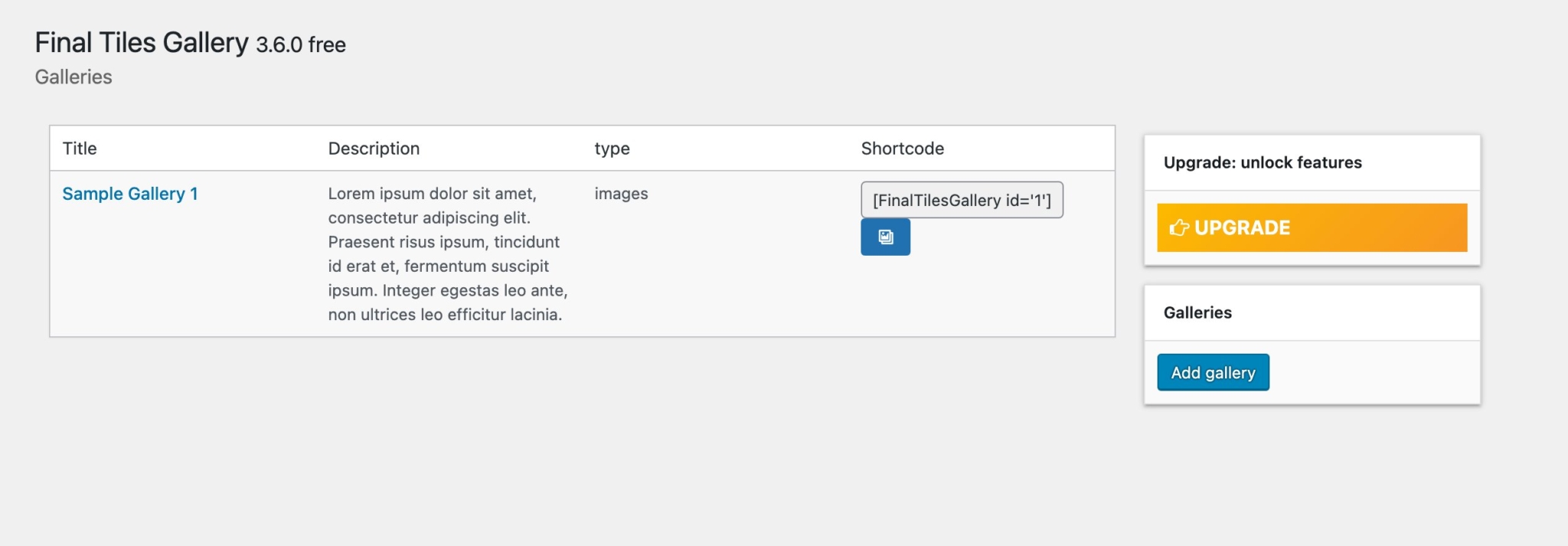The height and width of the screenshot is (546, 1568).
Task: Click the Add gallery button
Action: [1213, 372]
